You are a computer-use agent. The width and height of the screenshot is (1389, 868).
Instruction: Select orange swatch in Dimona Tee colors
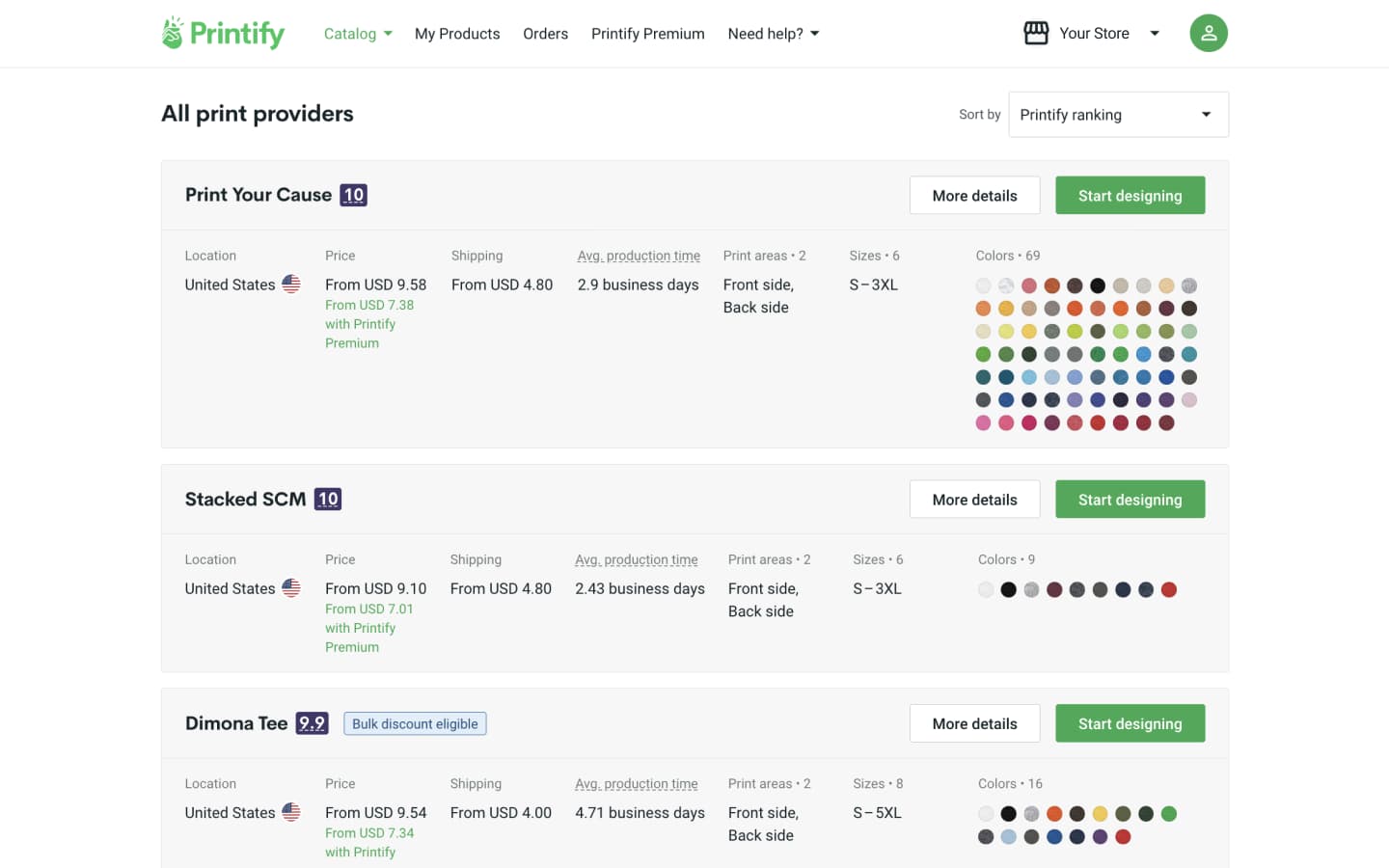(1054, 814)
